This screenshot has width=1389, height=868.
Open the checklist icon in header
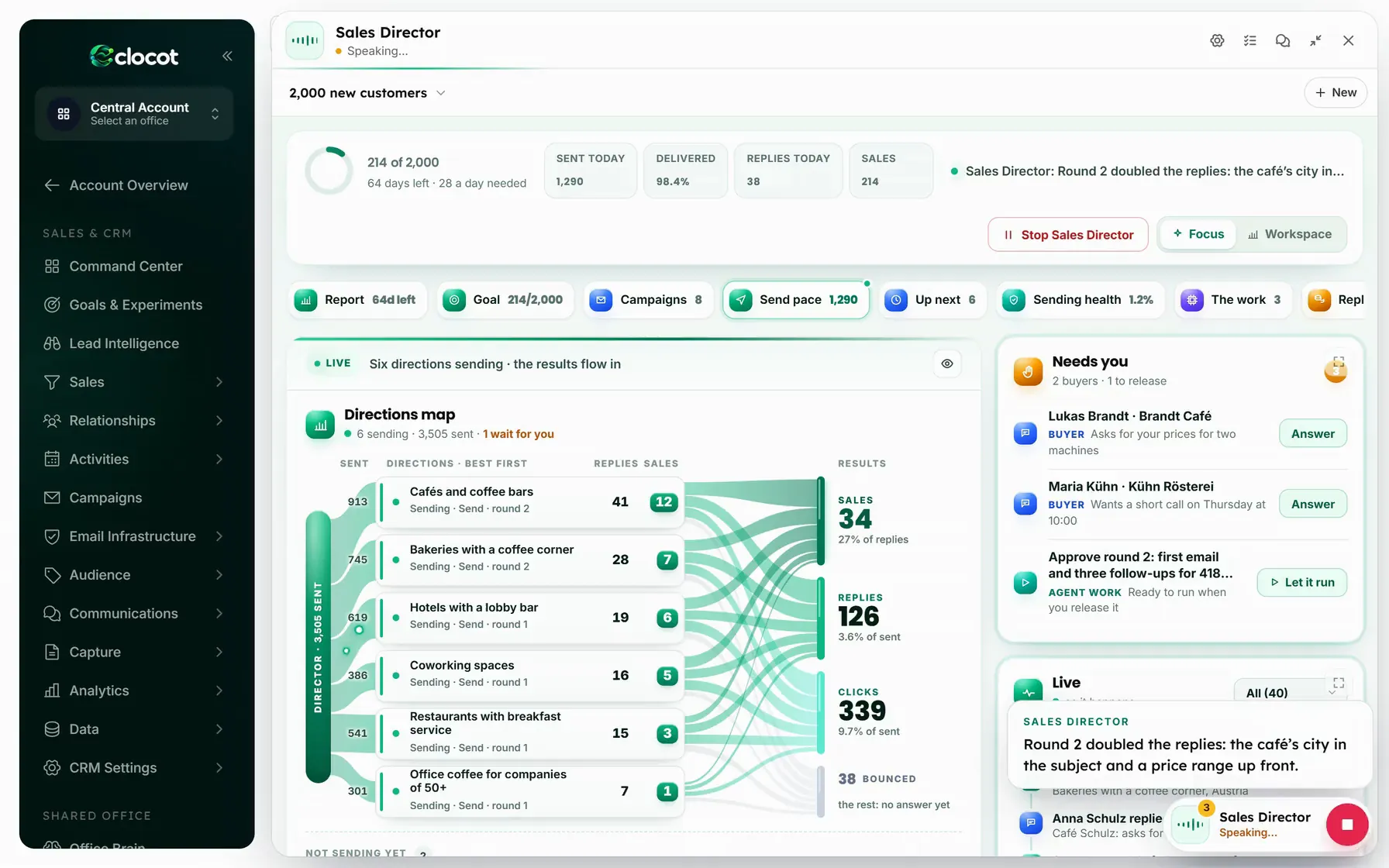pos(1250,40)
